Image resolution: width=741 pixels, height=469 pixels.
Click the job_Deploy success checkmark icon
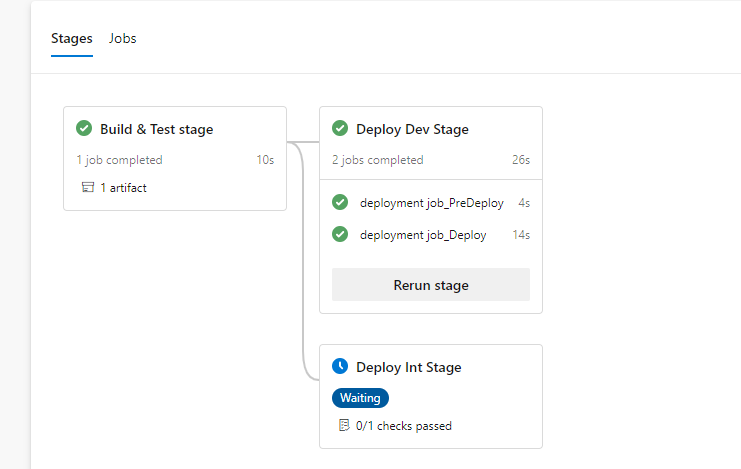pos(340,235)
